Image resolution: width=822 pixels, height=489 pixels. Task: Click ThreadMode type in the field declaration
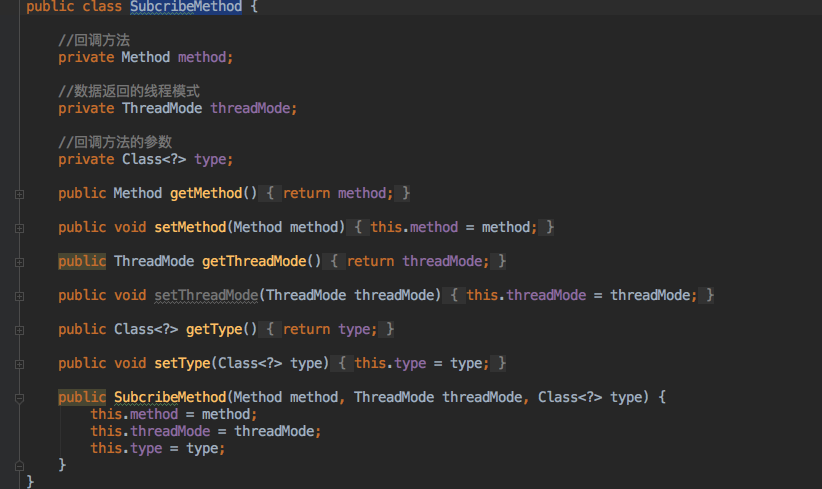pyautogui.click(x=162, y=108)
